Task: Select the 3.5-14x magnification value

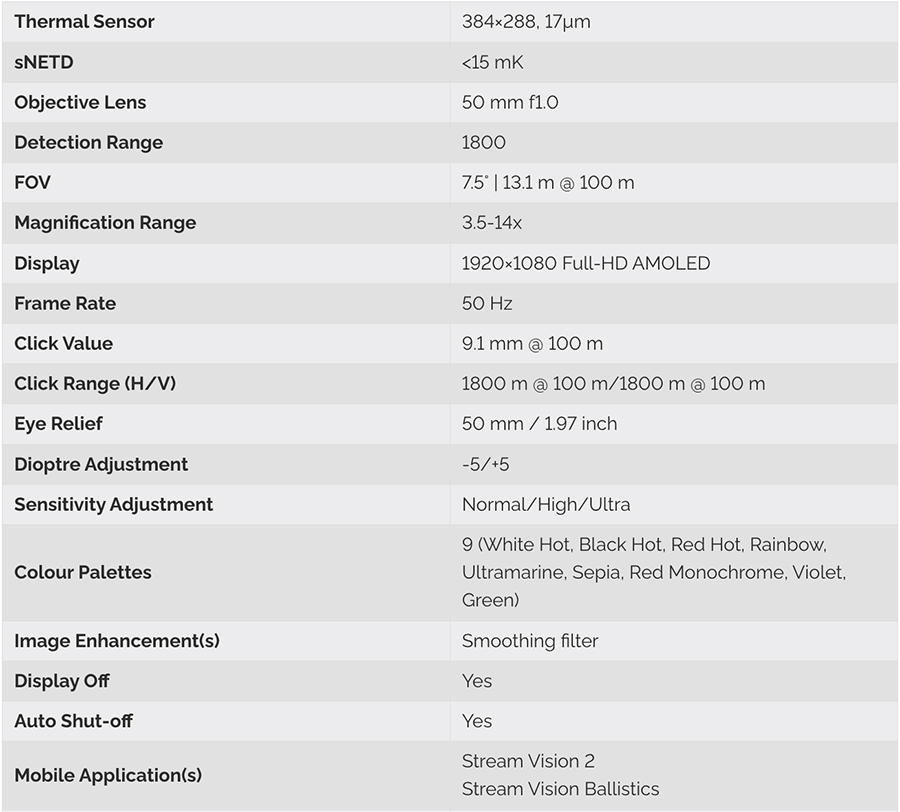Action: (x=492, y=223)
